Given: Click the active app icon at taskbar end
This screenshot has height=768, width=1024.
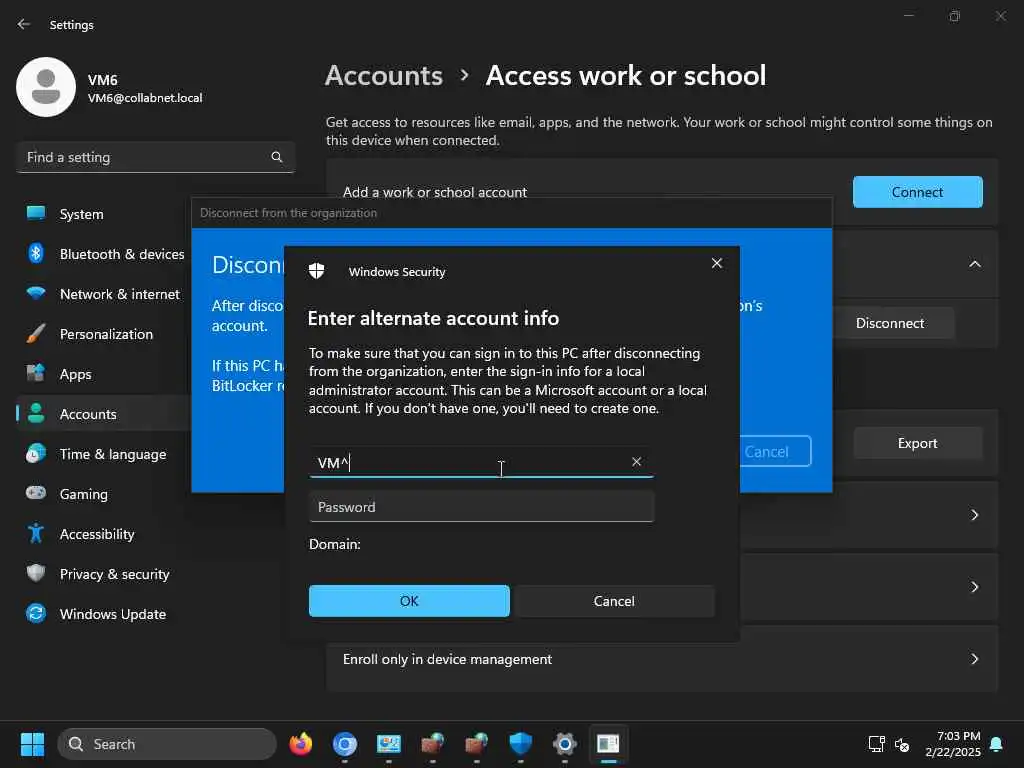Looking at the screenshot, I should coord(609,744).
